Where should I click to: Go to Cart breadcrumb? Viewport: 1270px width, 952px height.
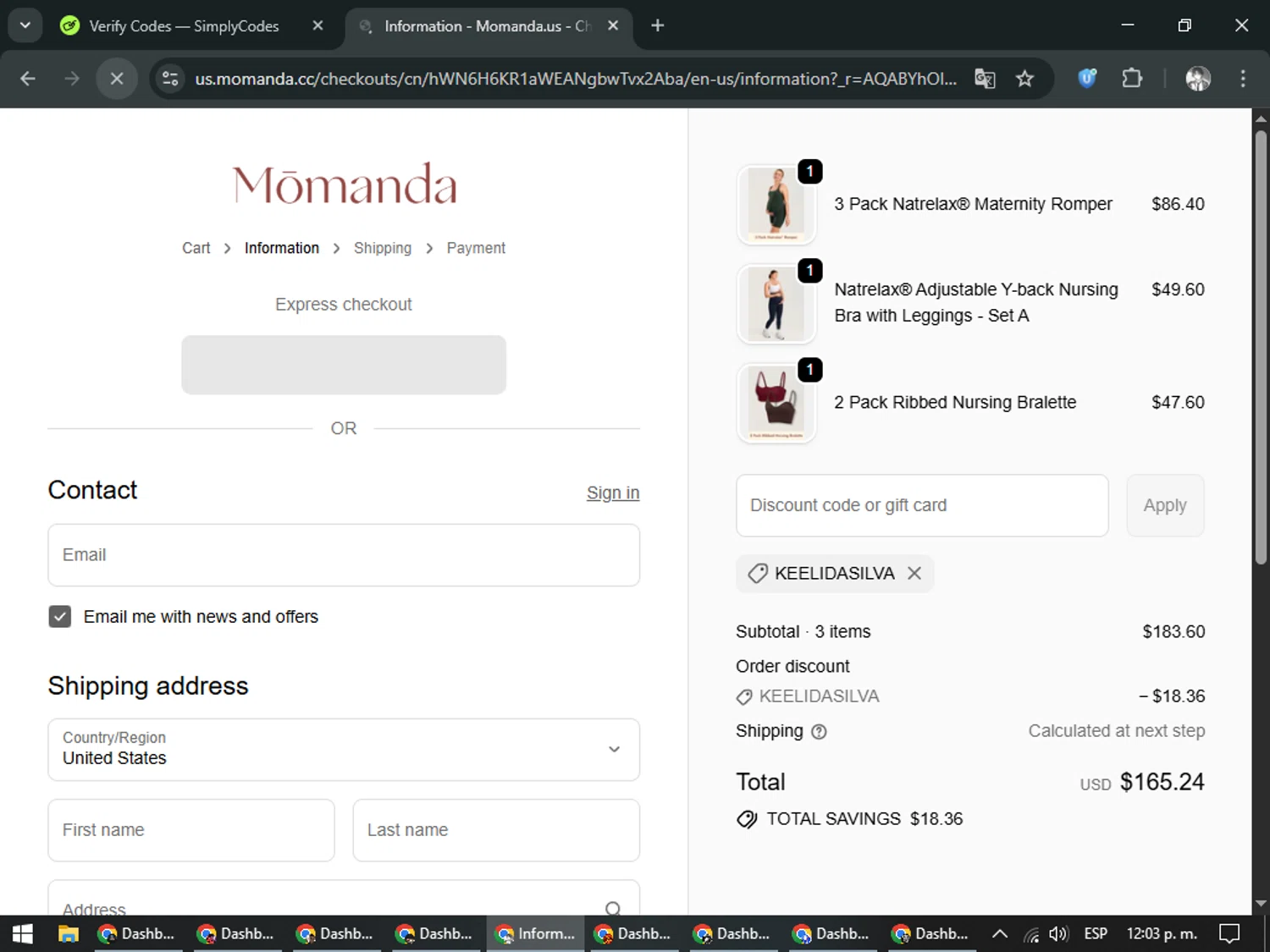coord(196,248)
